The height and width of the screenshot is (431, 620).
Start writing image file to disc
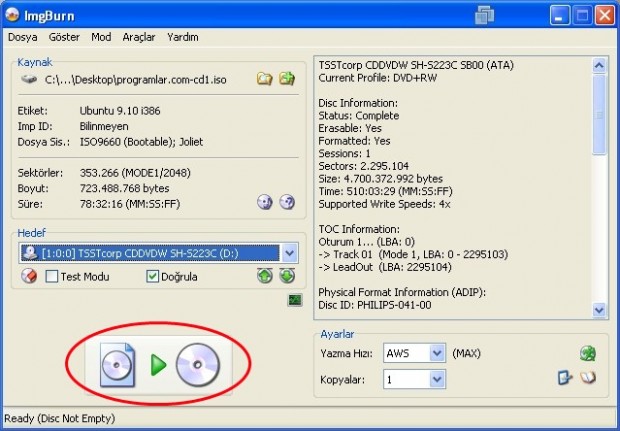159,365
